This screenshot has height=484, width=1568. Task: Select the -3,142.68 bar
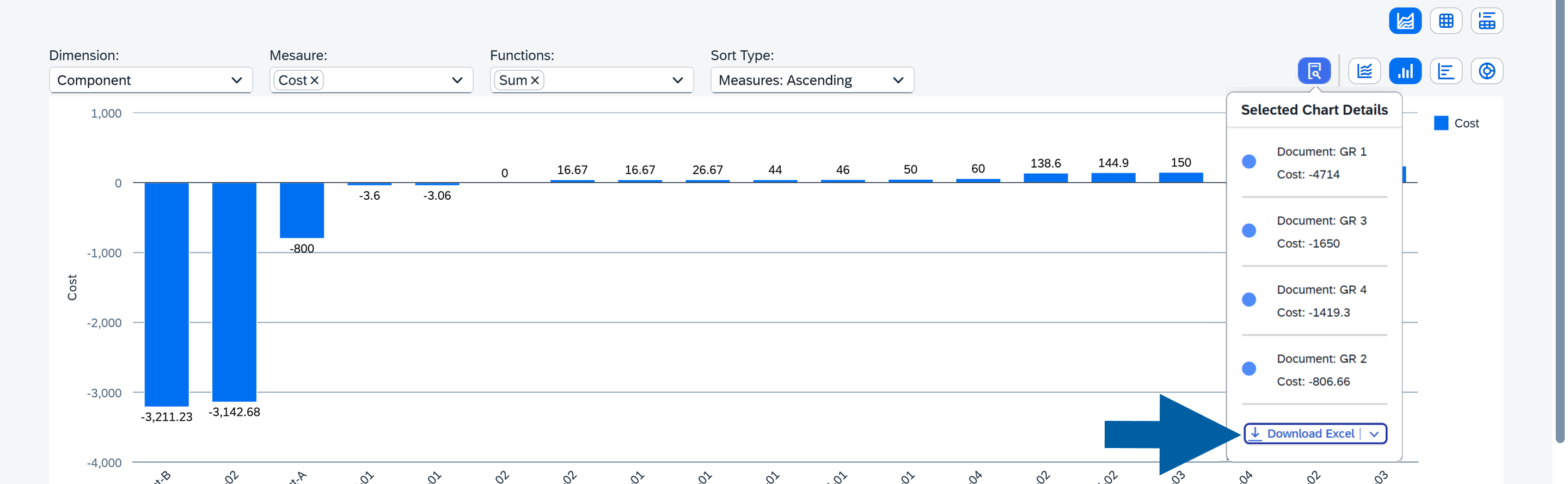[x=234, y=292]
